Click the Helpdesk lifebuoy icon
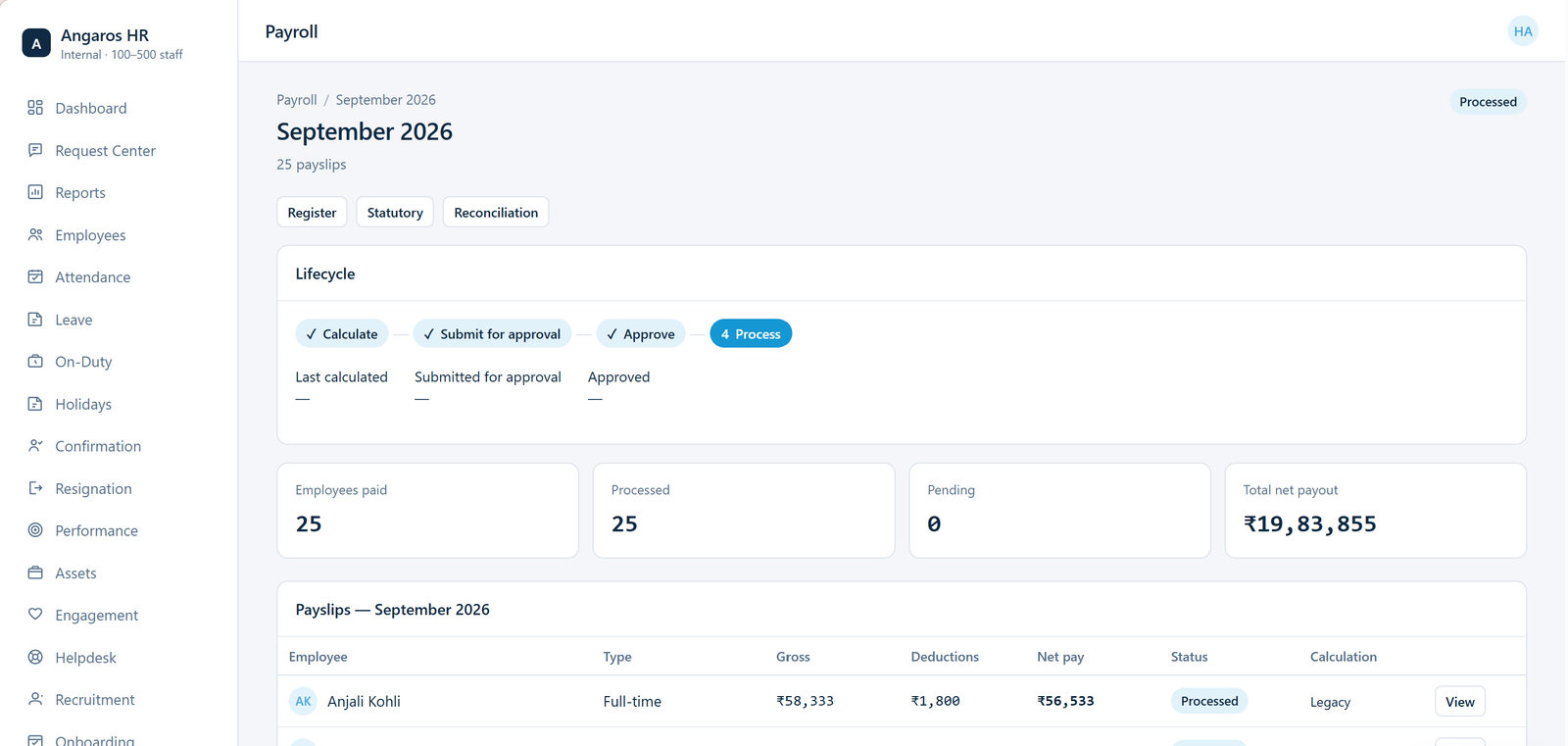1568x746 pixels. click(x=35, y=657)
